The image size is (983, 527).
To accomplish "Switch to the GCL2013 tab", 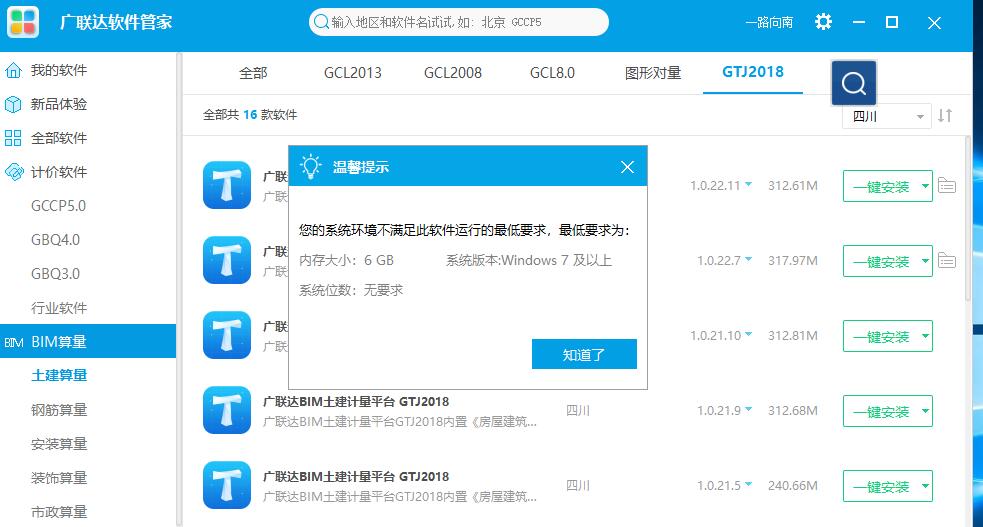I will click(x=352, y=73).
